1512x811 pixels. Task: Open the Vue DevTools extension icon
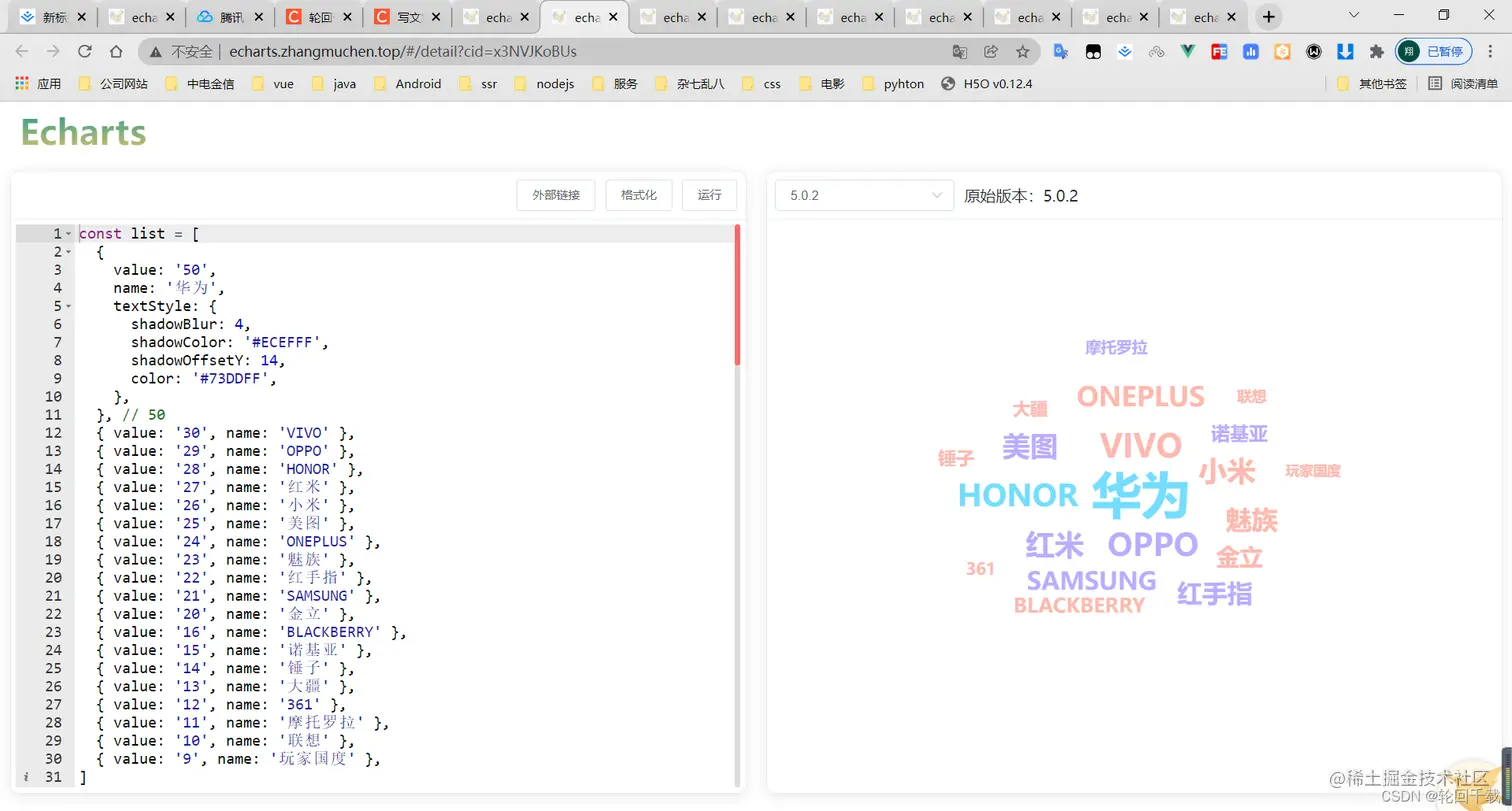coord(1189,50)
